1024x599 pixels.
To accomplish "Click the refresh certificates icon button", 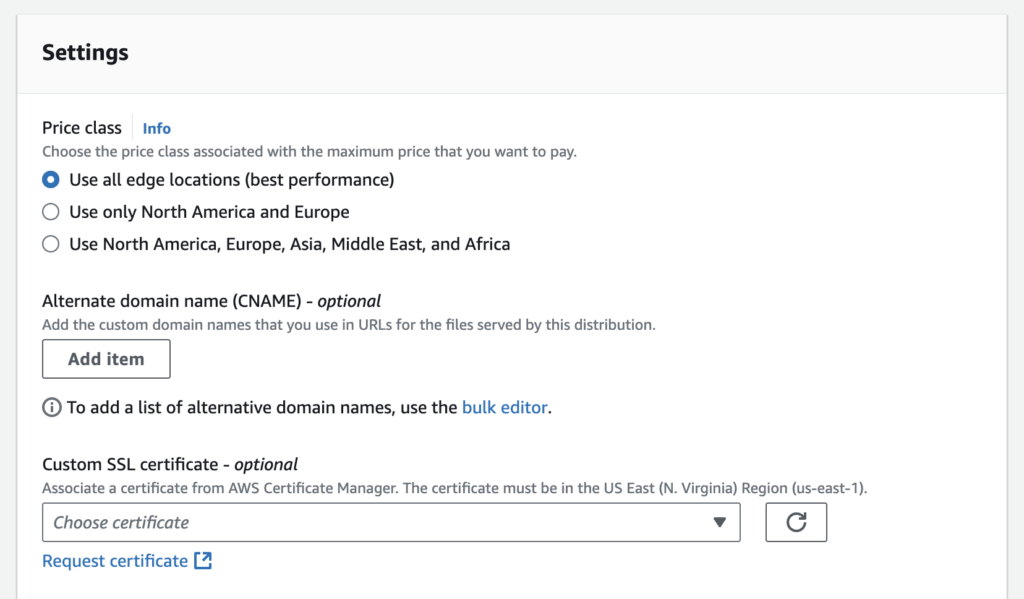I will 796,522.
